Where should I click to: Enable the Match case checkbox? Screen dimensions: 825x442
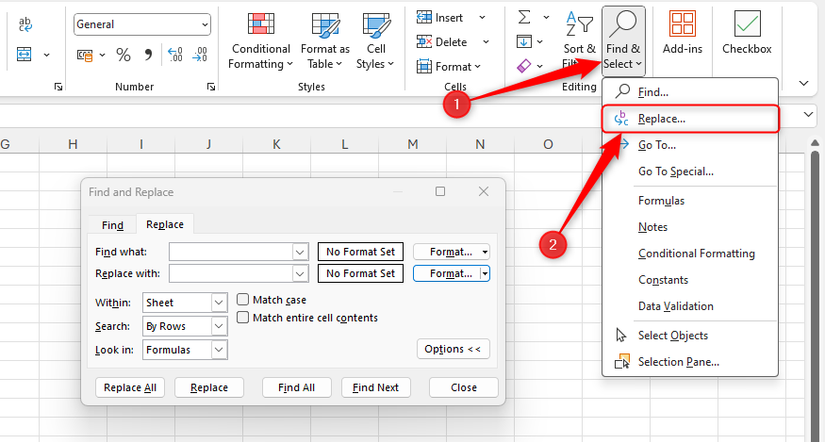click(x=243, y=300)
